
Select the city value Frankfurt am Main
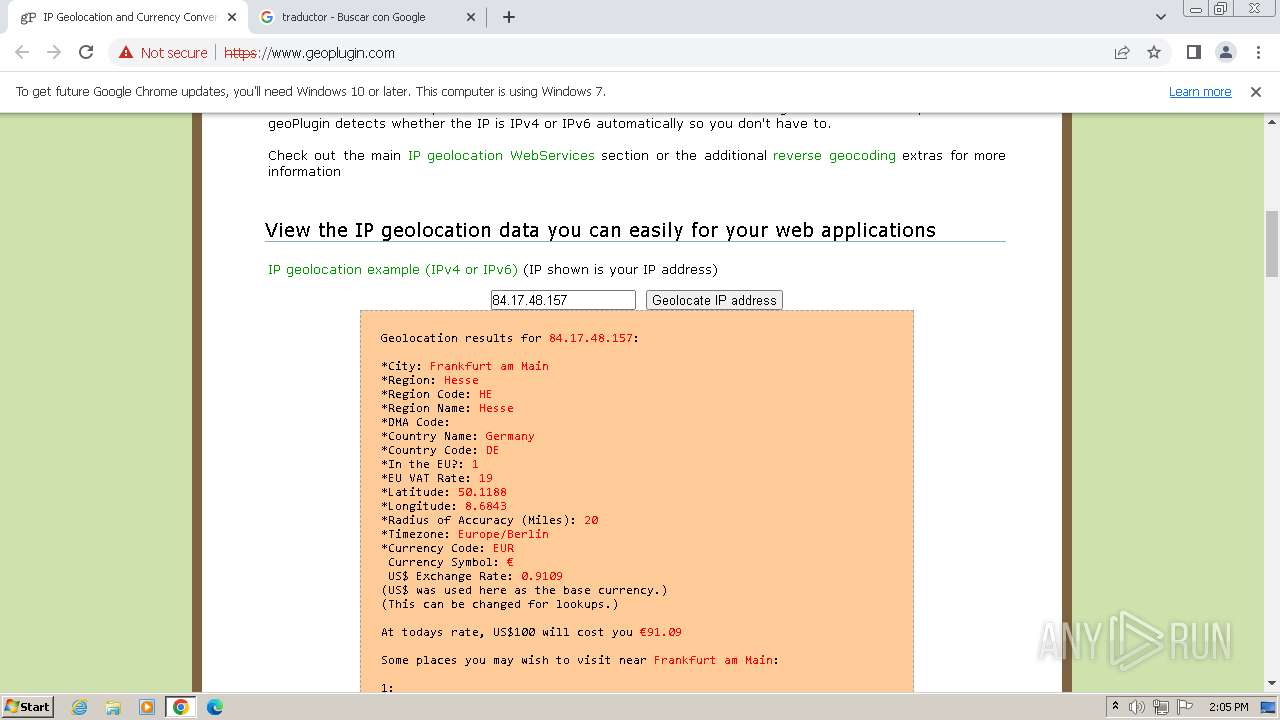pyautogui.click(x=489, y=366)
